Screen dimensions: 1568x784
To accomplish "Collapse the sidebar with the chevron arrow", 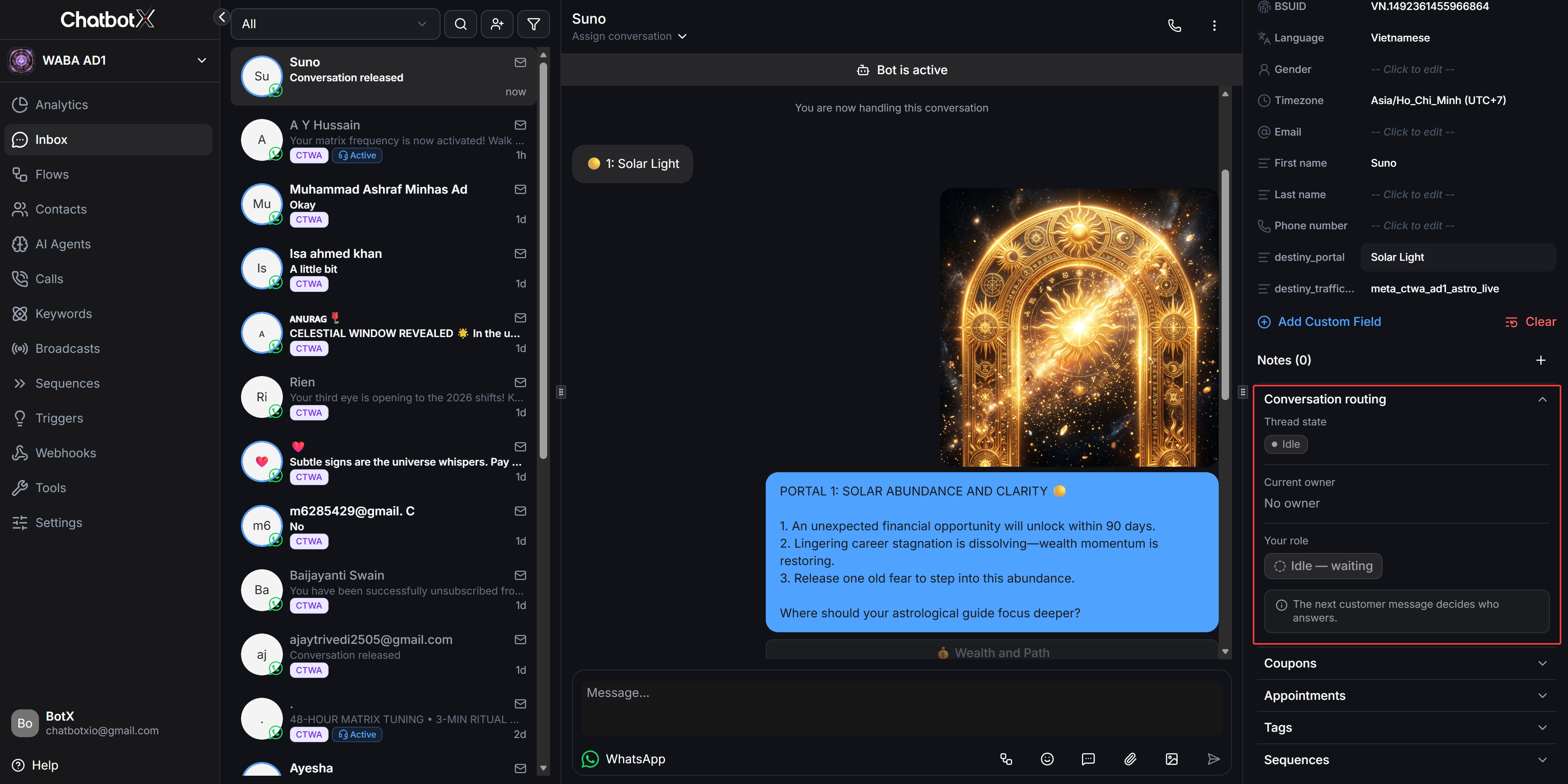I will click(x=222, y=17).
